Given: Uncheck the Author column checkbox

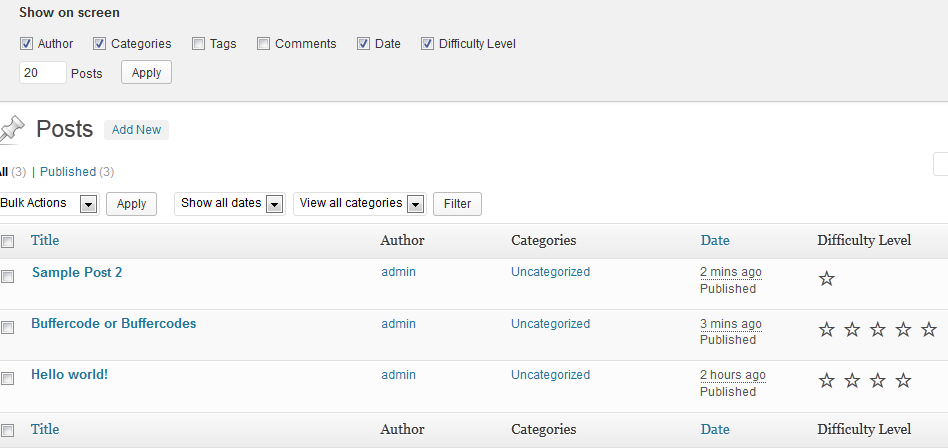Looking at the screenshot, I should coord(26,44).
